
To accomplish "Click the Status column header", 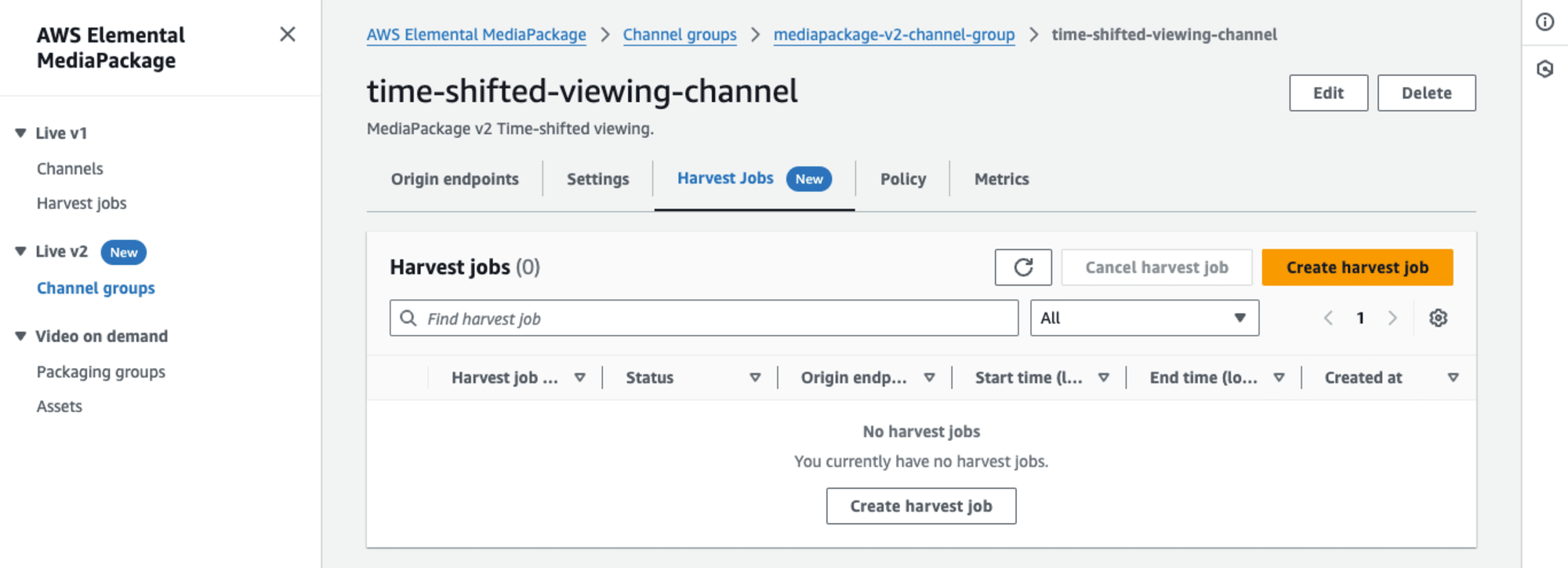I will (x=649, y=377).
